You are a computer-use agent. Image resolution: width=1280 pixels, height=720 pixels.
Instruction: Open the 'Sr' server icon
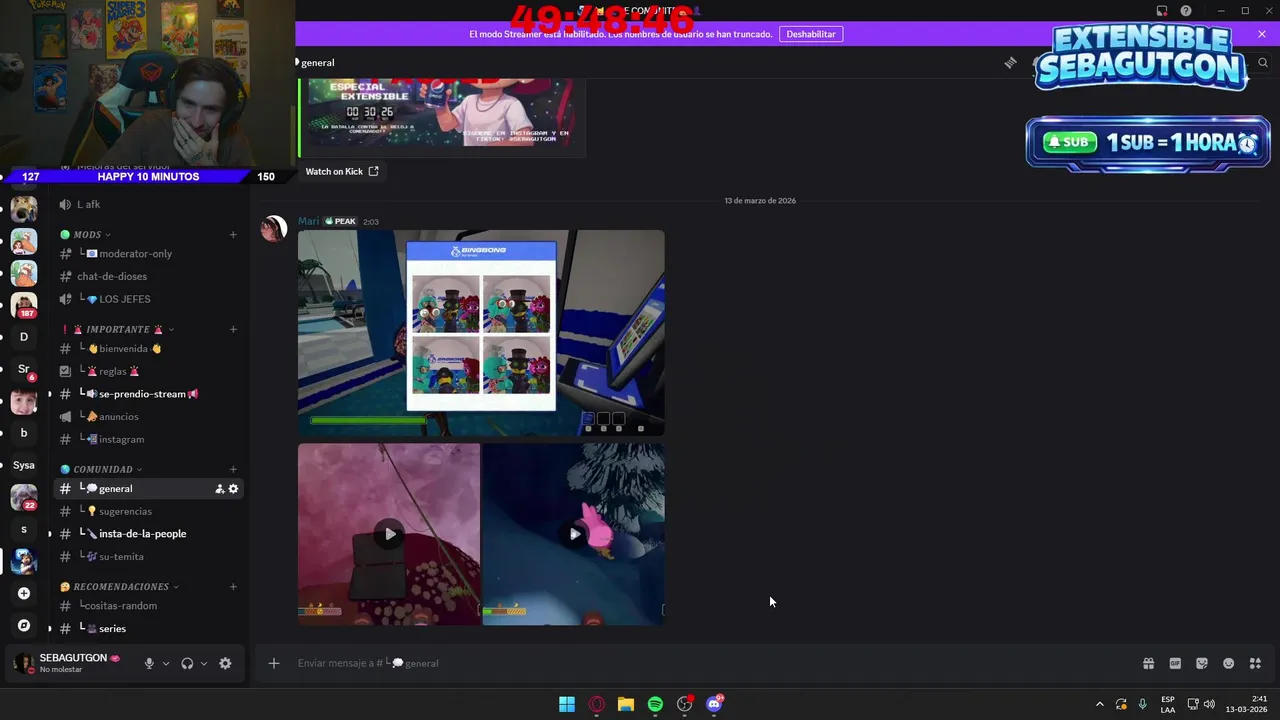24,369
